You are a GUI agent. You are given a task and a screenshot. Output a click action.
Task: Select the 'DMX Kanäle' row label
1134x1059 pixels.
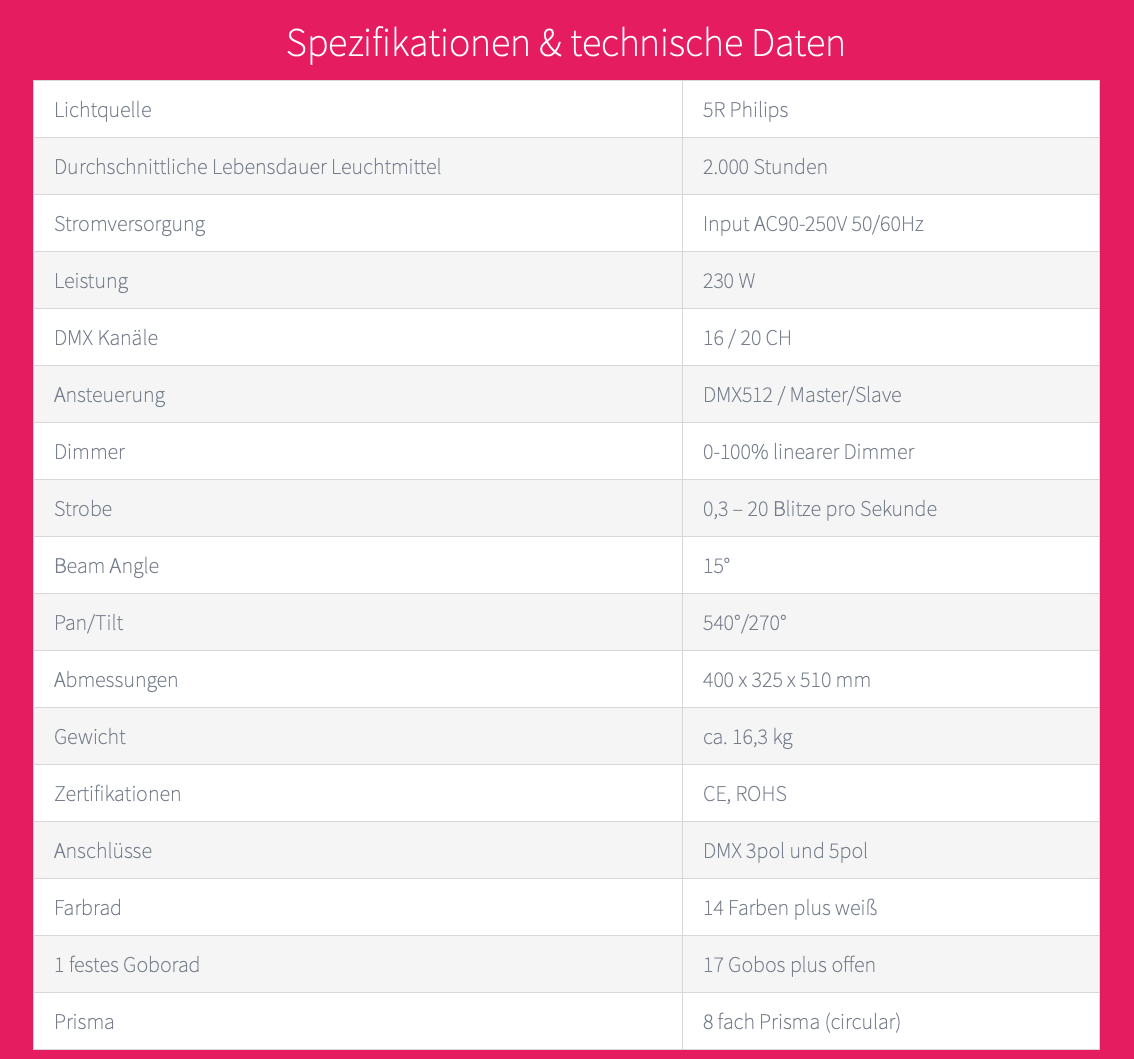click(106, 338)
